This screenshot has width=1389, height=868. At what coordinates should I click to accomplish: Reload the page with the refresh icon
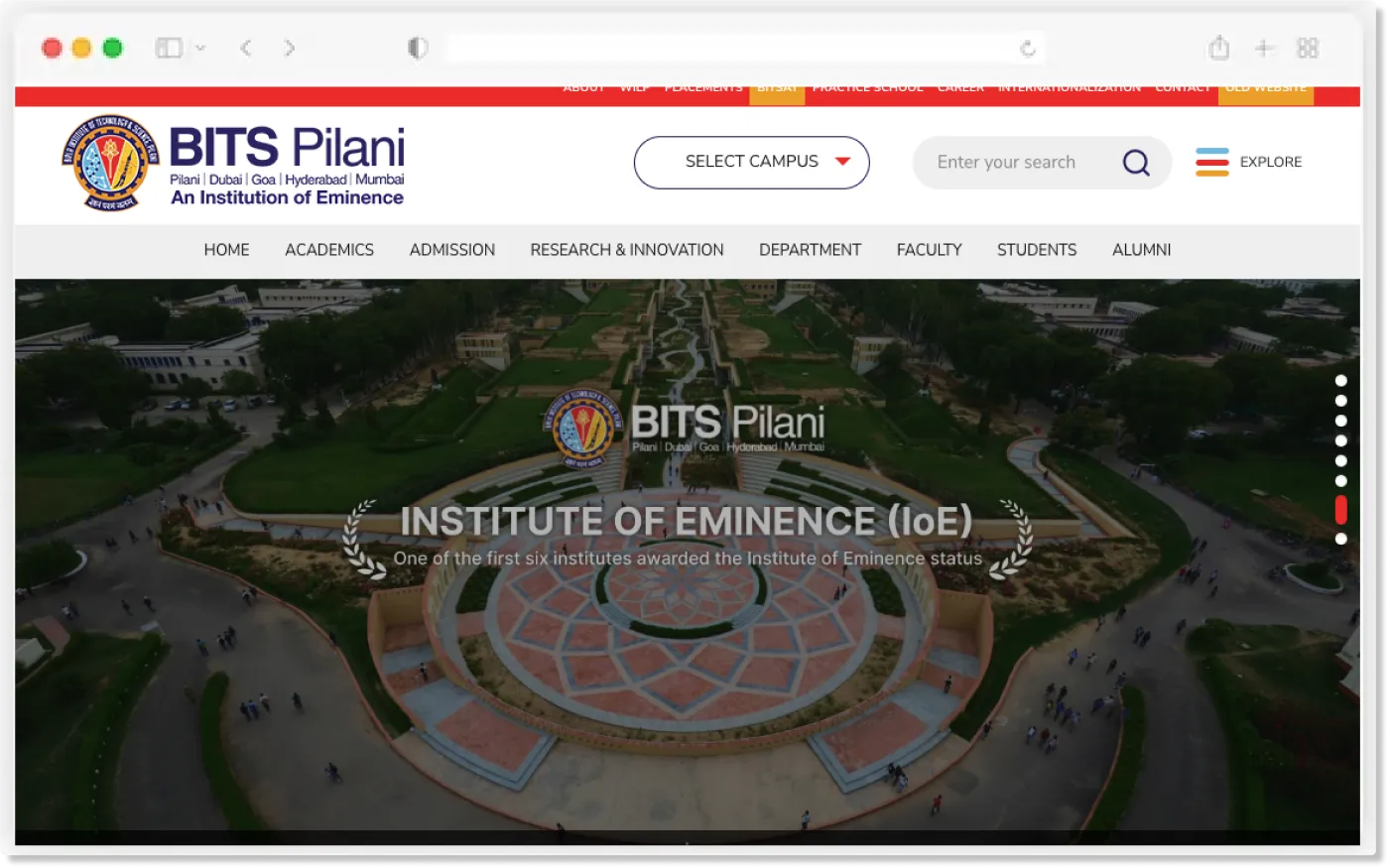pyautogui.click(x=1028, y=48)
